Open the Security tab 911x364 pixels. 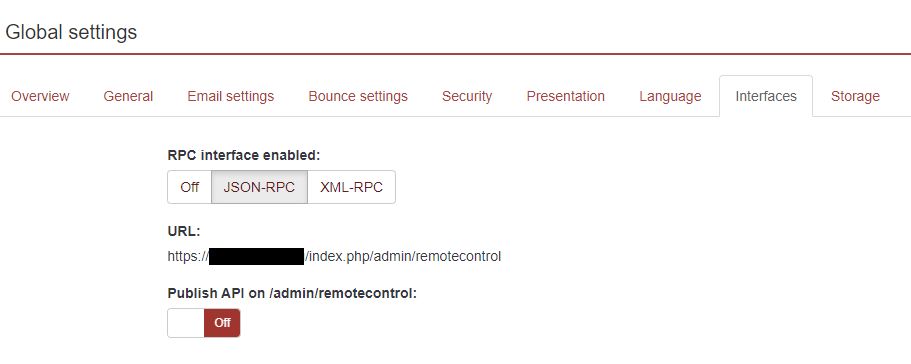tap(467, 96)
